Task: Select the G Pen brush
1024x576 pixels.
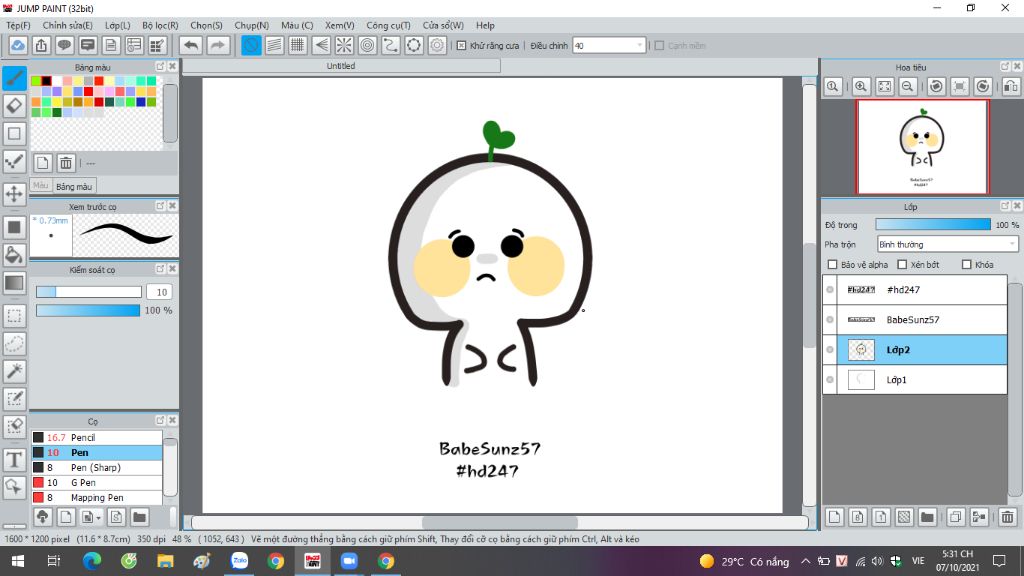Action: 97,483
